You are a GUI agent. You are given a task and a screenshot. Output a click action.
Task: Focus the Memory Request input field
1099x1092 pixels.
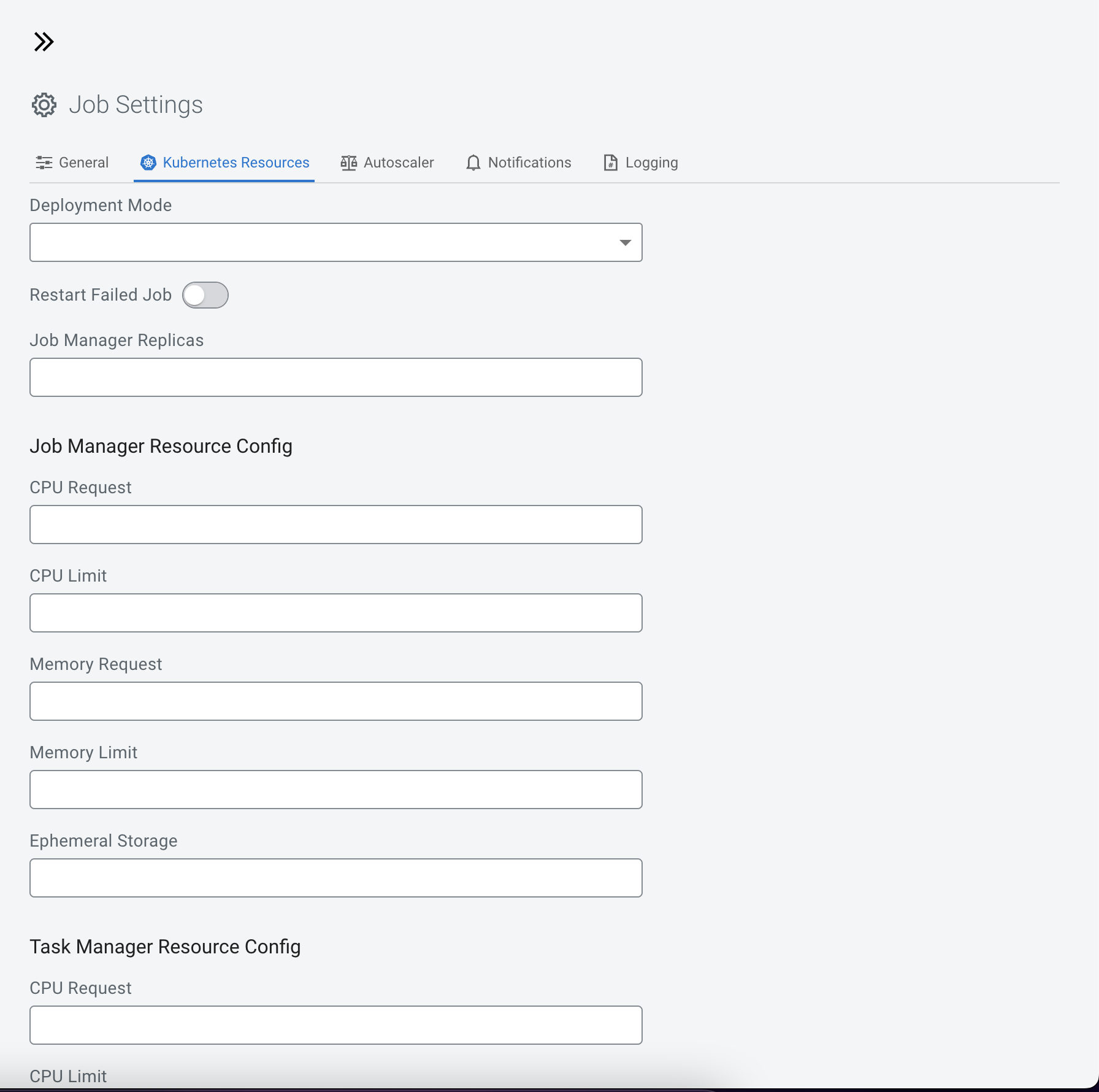pyautogui.click(x=335, y=701)
